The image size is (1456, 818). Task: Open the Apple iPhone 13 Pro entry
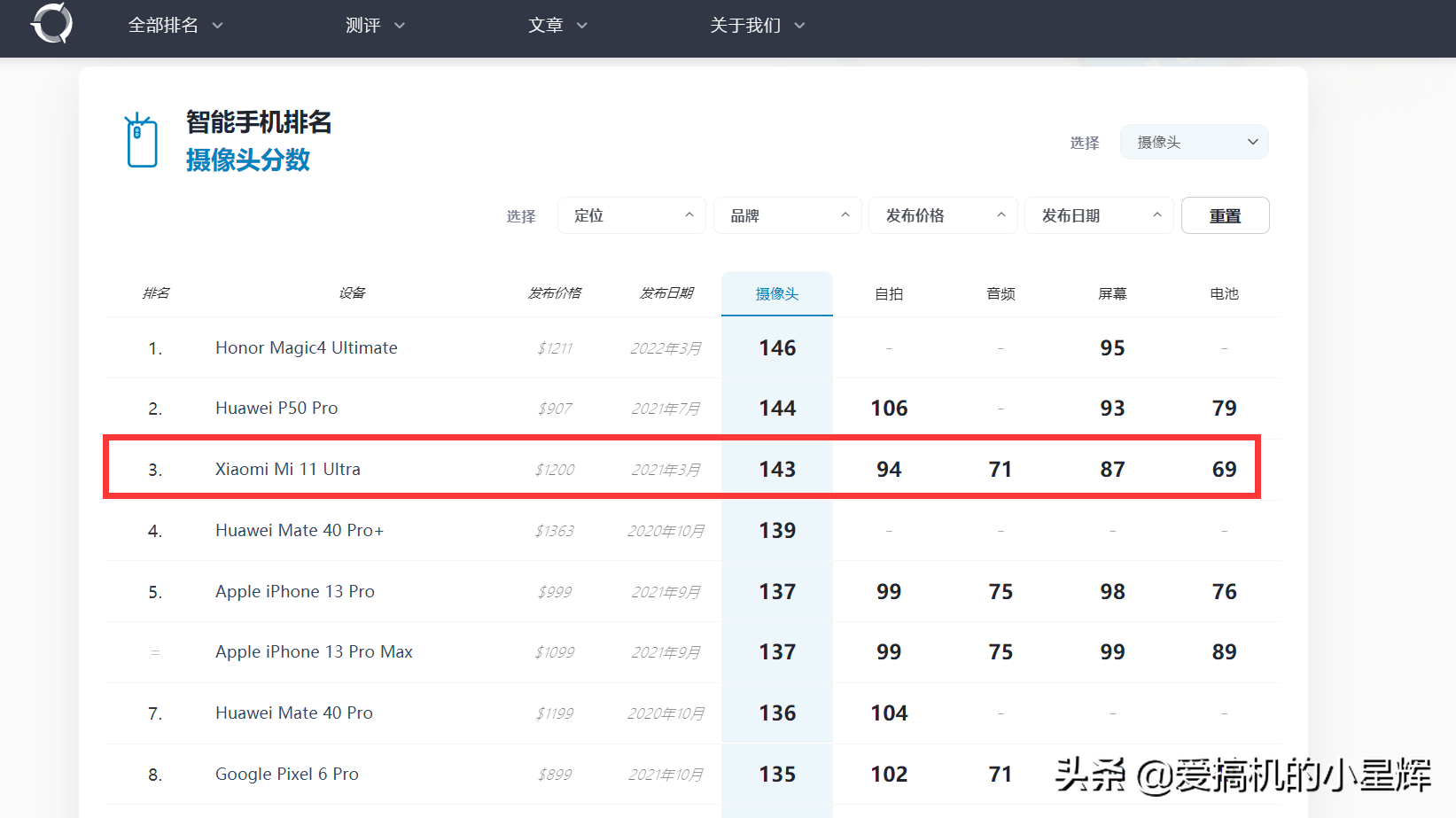pos(295,591)
